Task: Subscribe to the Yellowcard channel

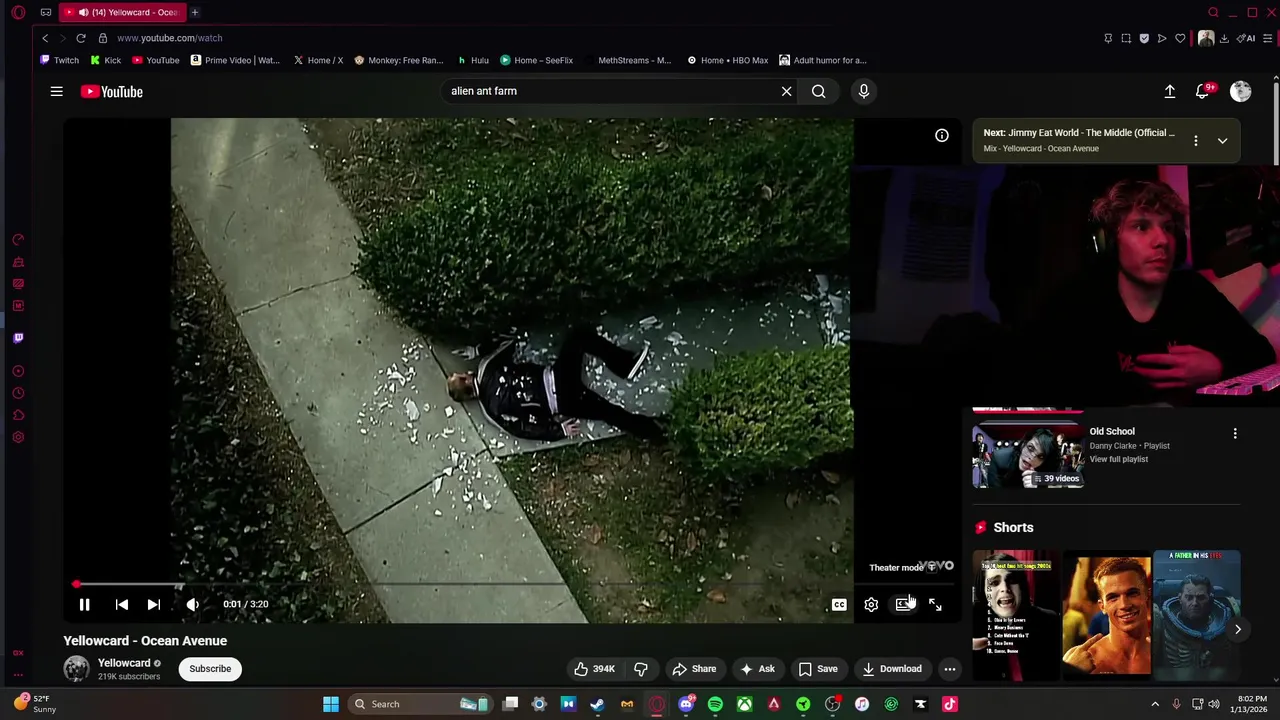Action: (x=210, y=669)
